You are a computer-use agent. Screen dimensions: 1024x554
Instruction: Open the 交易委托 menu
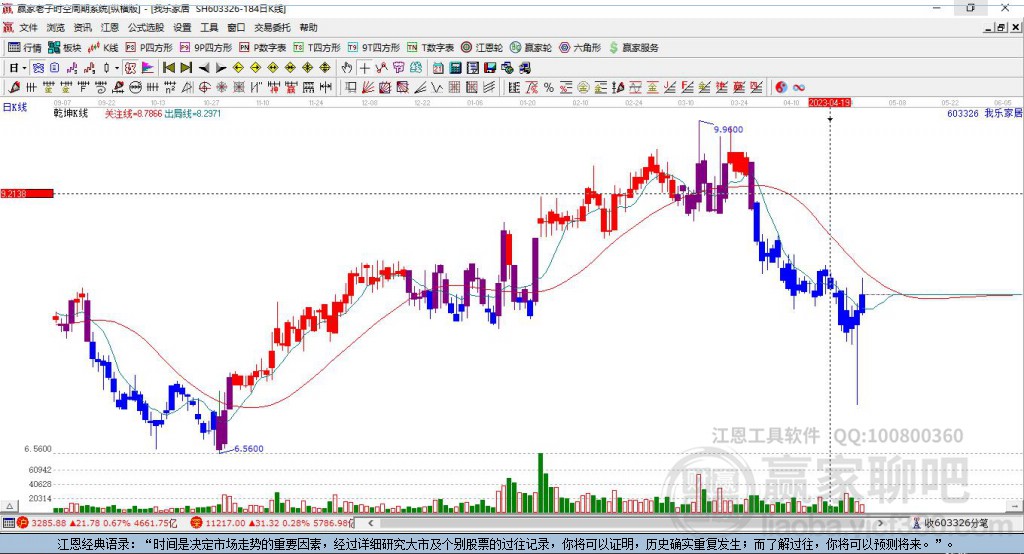tap(272, 27)
